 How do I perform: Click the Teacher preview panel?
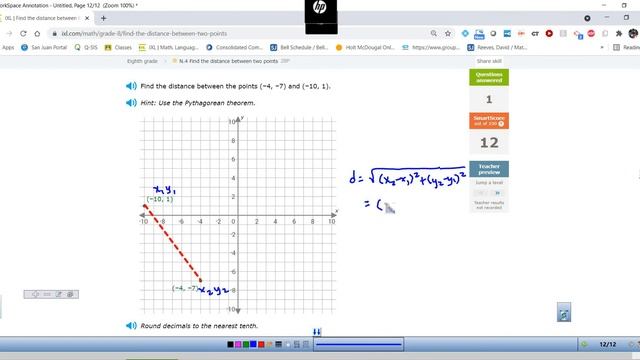coord(489,169)
